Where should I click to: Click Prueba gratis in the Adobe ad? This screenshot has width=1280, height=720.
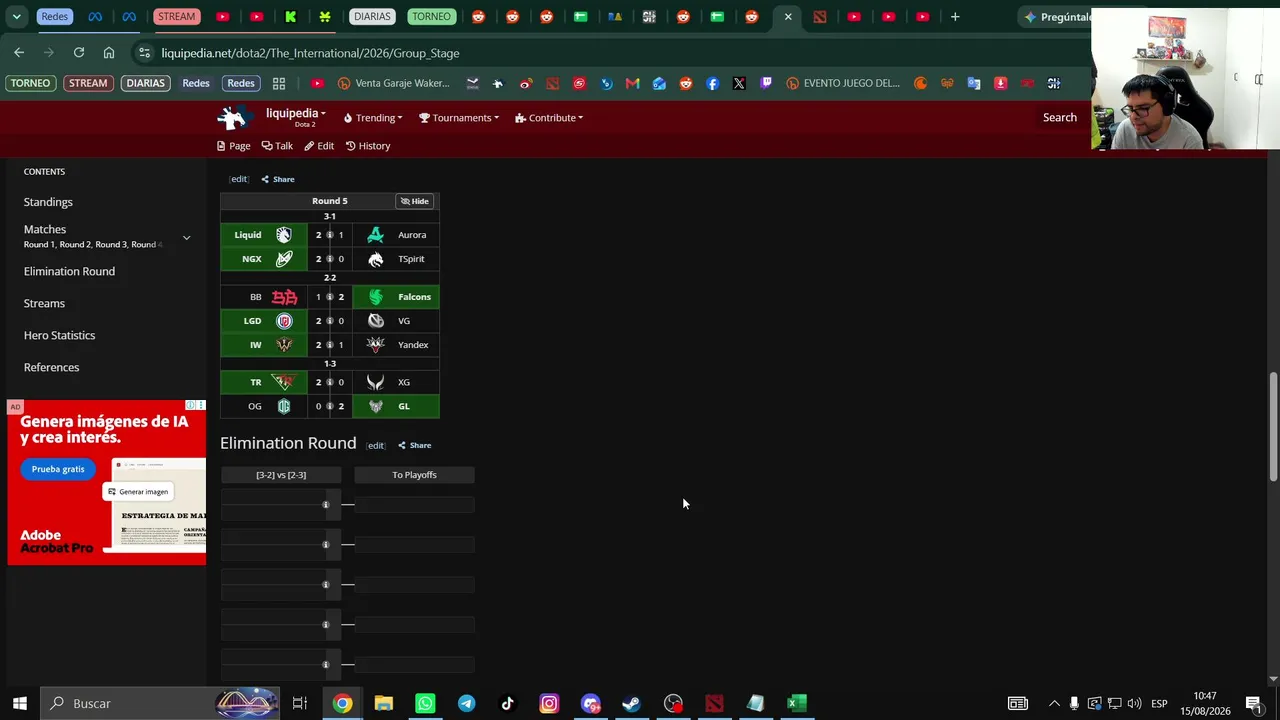click(58, 469)
